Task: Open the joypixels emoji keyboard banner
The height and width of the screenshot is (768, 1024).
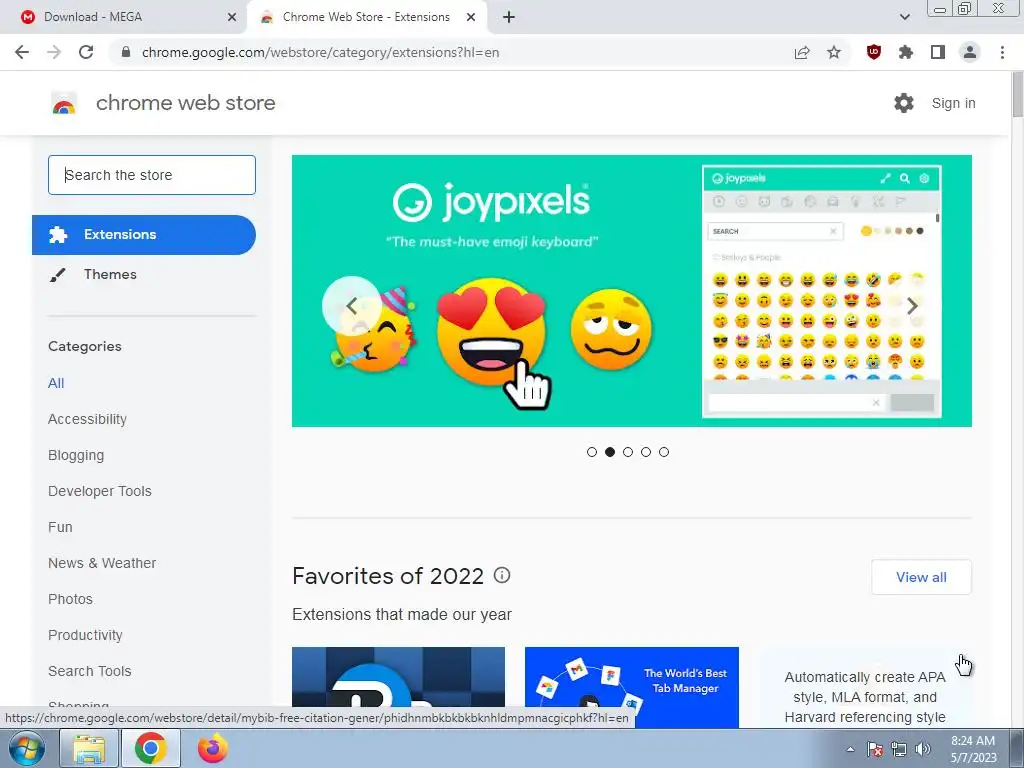Action: 632,291
